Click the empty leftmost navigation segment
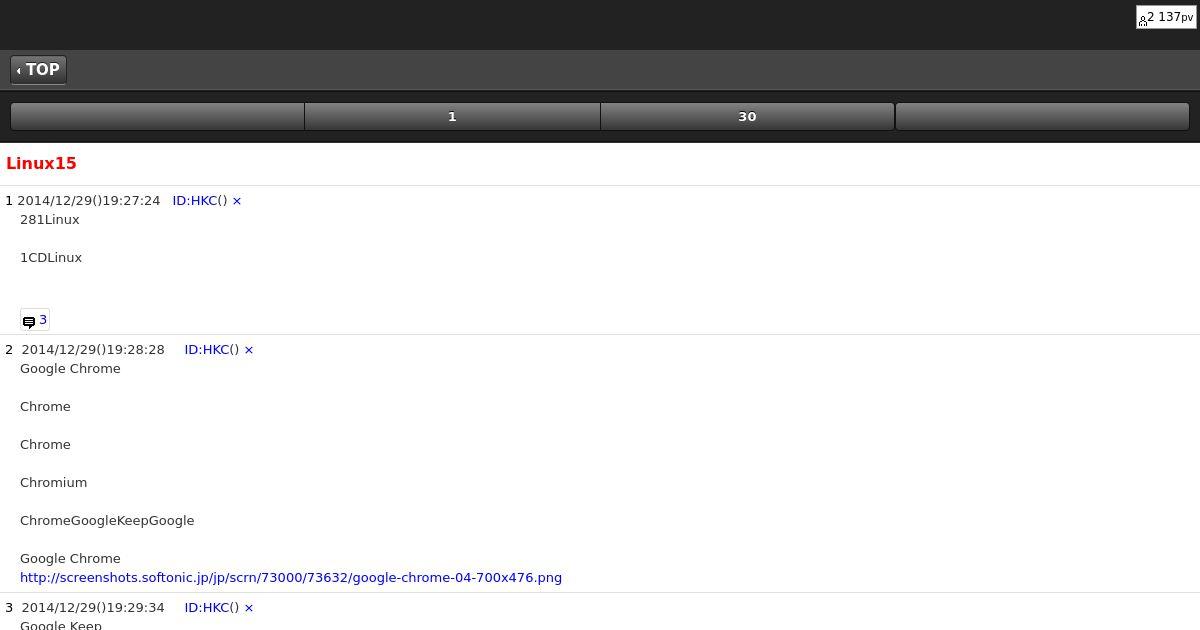The width and height of the screenshot is (1200, 630). pyautogui.click(x=157, y=117)
